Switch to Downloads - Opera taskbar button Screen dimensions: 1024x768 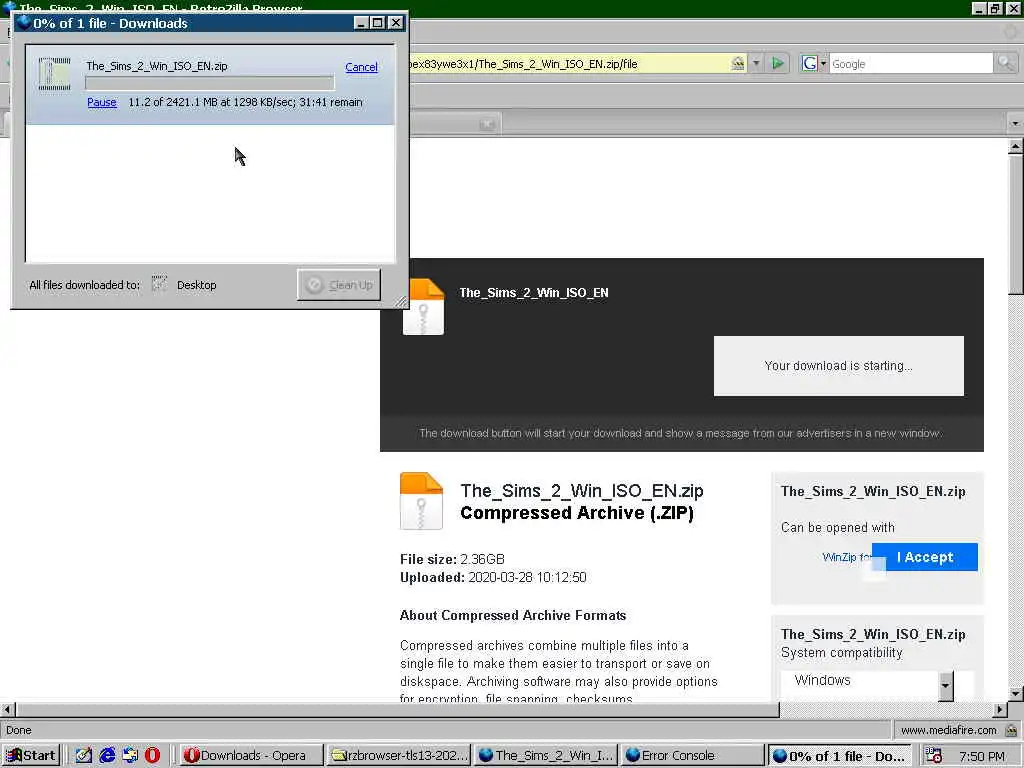point(251,756)
